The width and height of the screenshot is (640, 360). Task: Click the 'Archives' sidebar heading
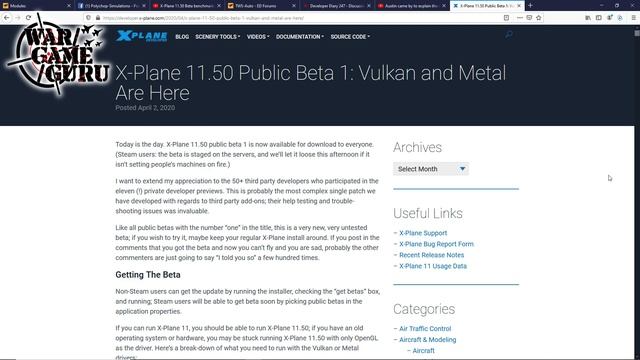point(417,147)
